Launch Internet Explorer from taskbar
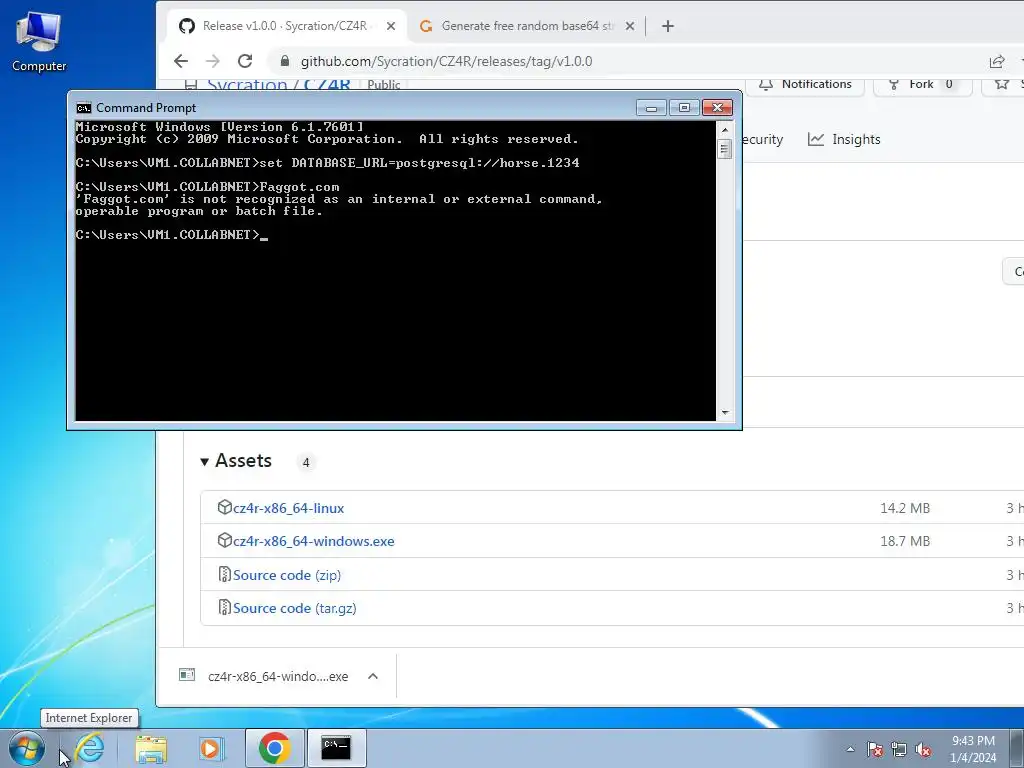This screenshot has width=1024, height=768. 89,748
